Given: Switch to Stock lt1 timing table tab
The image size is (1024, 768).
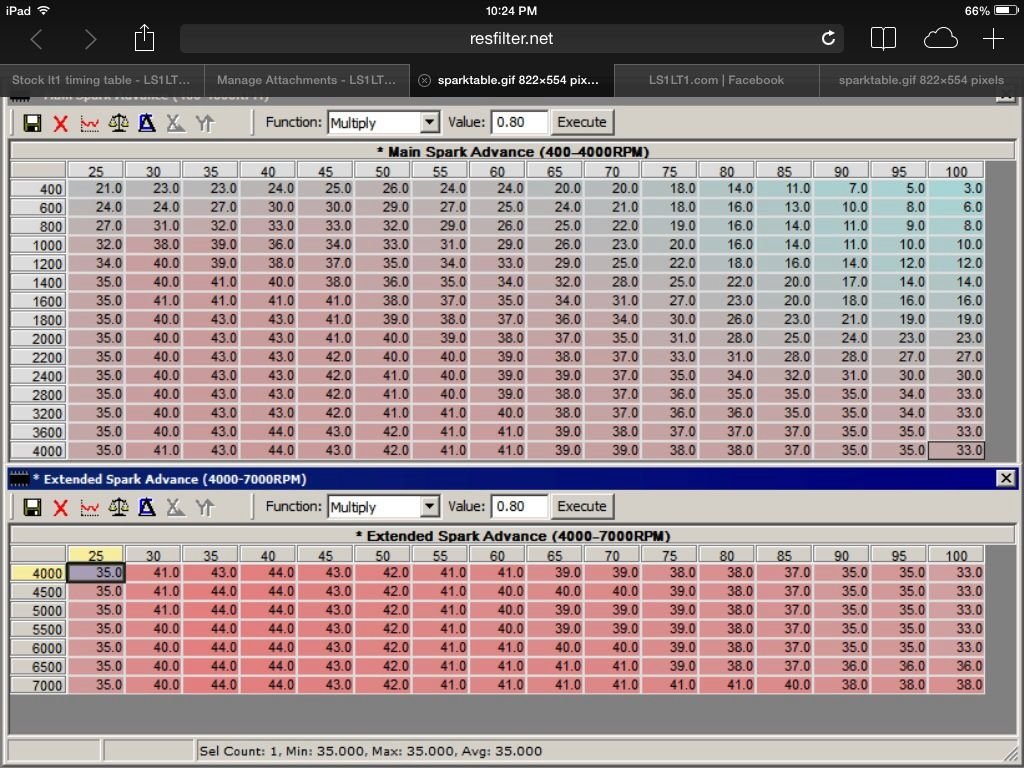Looking at the screenshot, I should 102,80.
